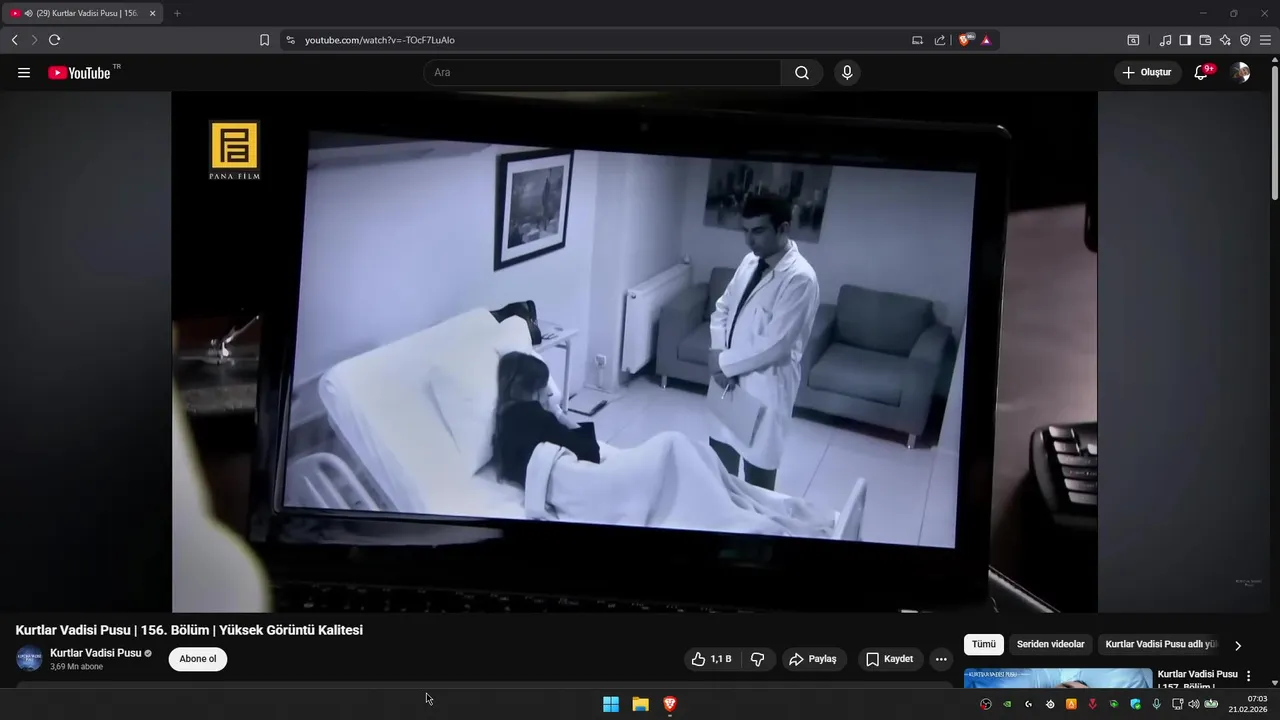Open the network tray icon
The height and width of the screenshot is (720, 1280).
1178,704
